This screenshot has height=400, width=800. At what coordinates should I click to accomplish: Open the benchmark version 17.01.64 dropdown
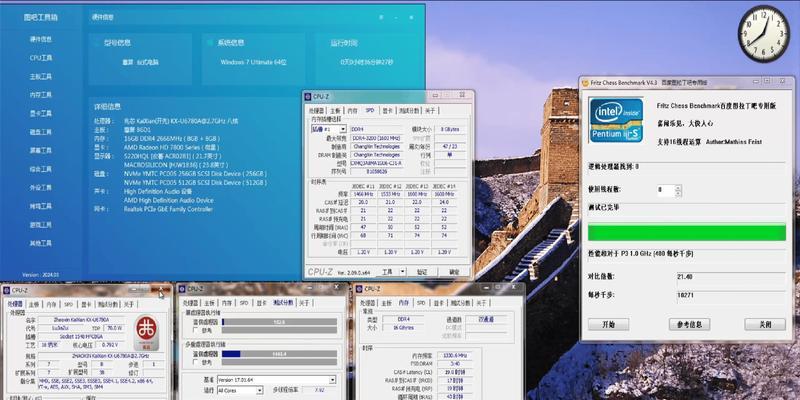pyautogui.click(x=277, y=380)
